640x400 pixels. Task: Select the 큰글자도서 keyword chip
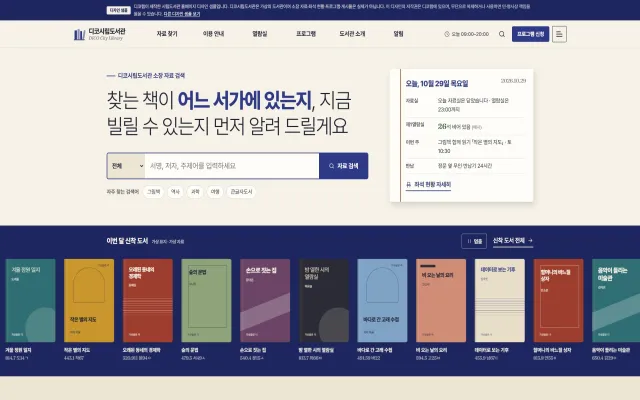coord(241,192)
